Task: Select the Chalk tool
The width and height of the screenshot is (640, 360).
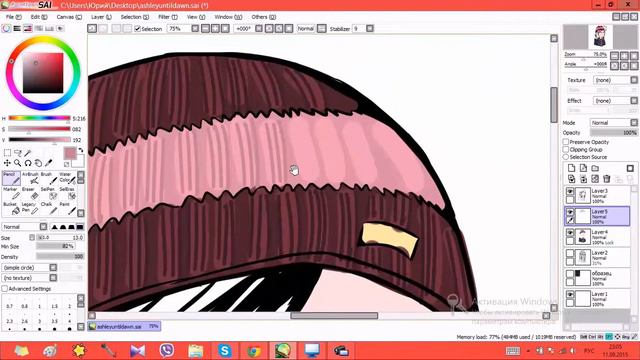Action: [x=49, y=208]
